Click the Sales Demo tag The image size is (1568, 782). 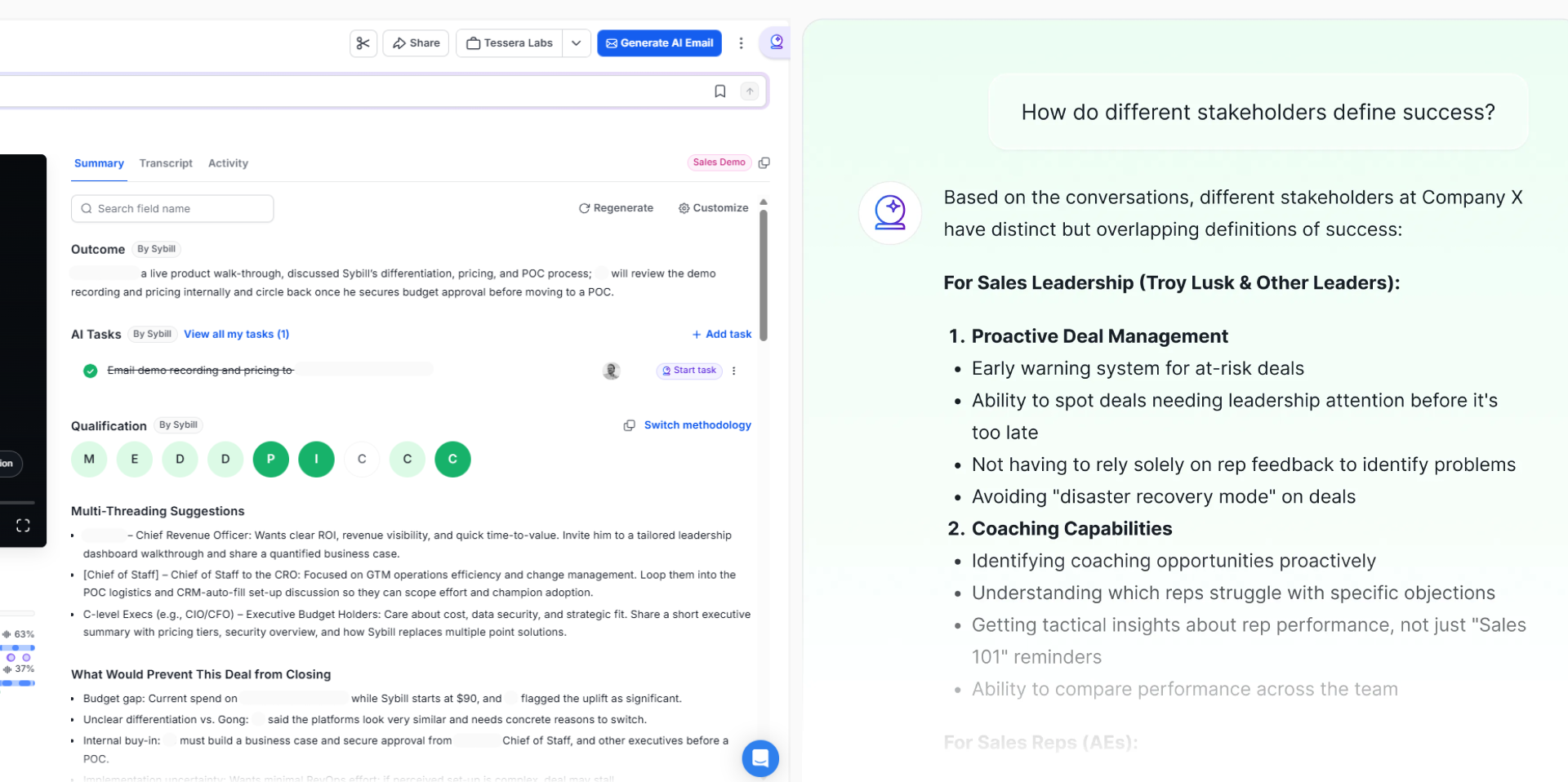point(719,162)
